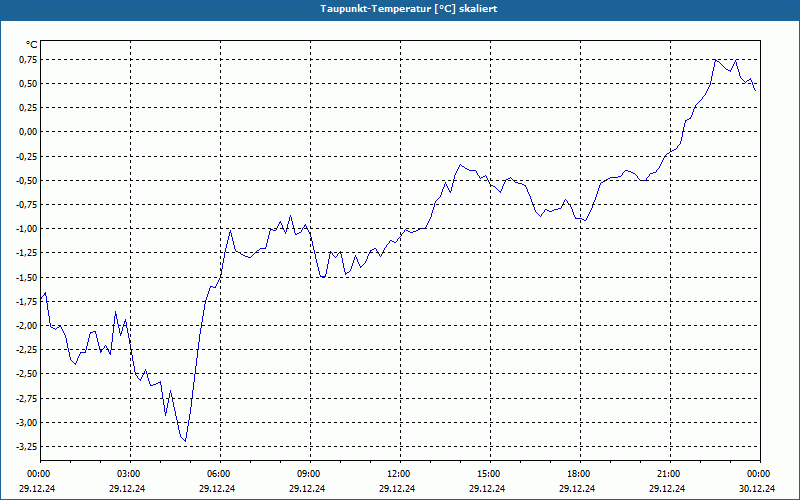Select the -2,00 y-axis value
Screen dimensions: 800x500
pyautogui.click(x=27, y=326)
